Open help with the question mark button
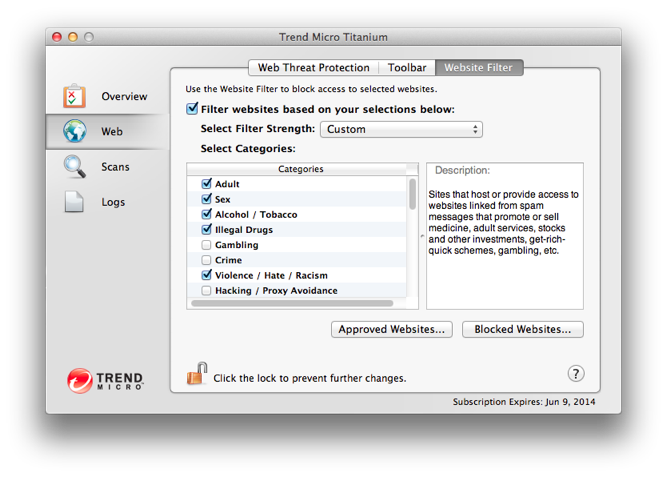Image resolution: width=667 pixels, height=477 pixels. 576,374
